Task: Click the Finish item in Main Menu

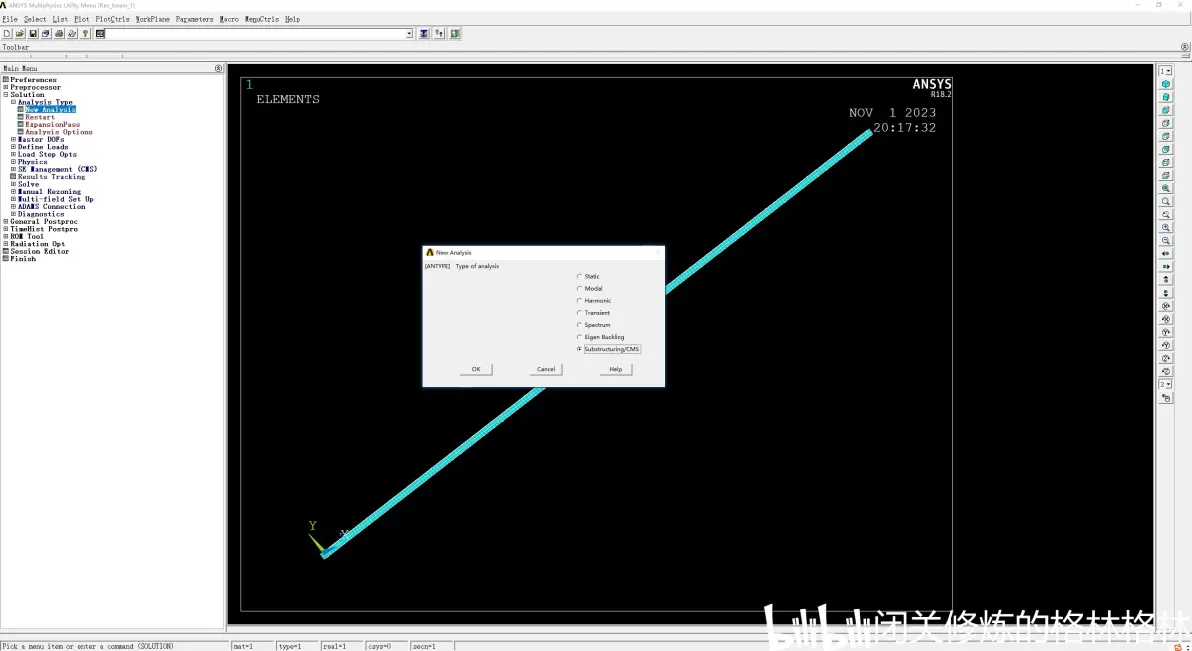Action: click(23, 259)
